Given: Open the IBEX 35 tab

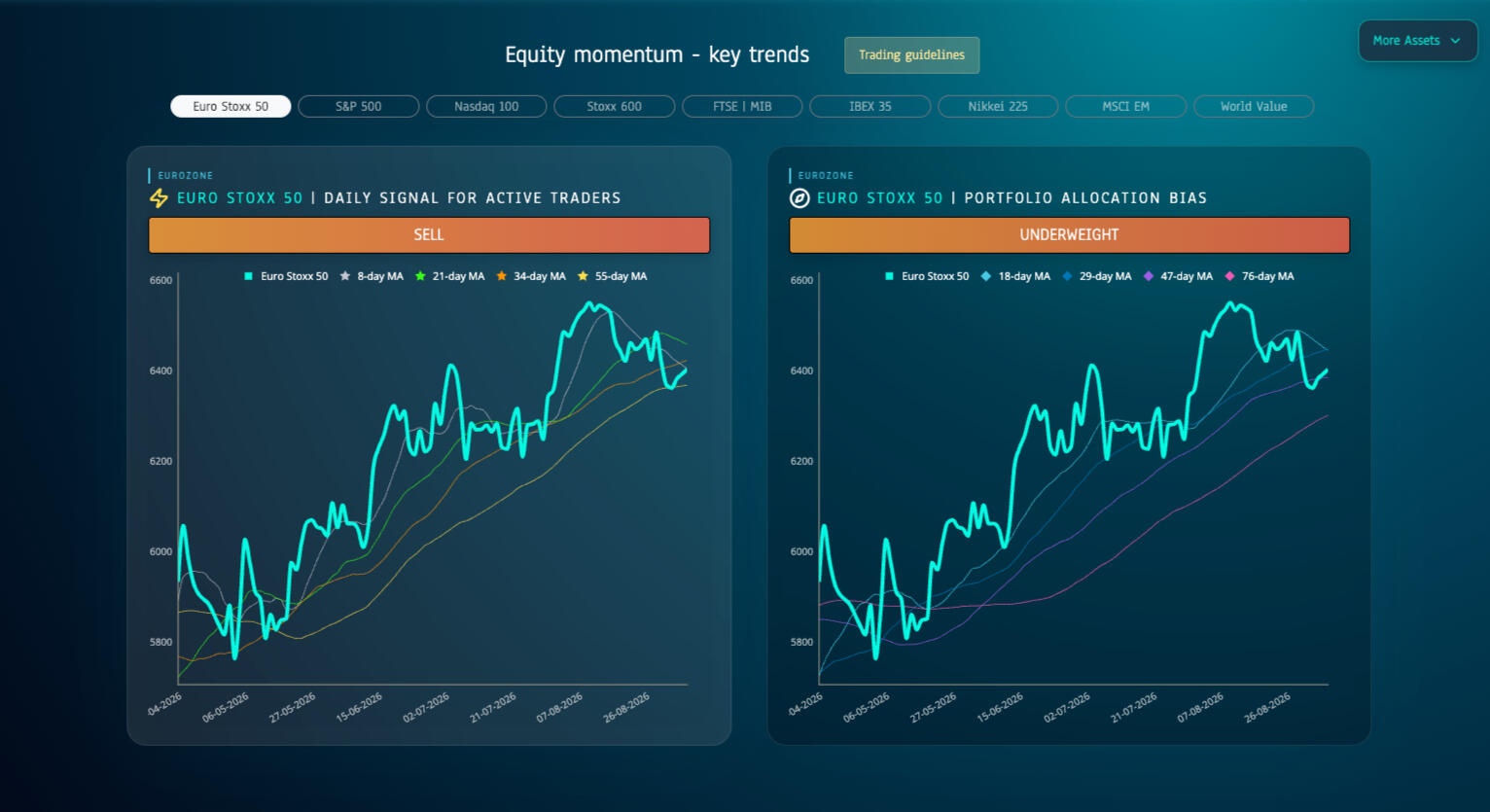Looking at the screenshot, I should (x=870, y=107).
